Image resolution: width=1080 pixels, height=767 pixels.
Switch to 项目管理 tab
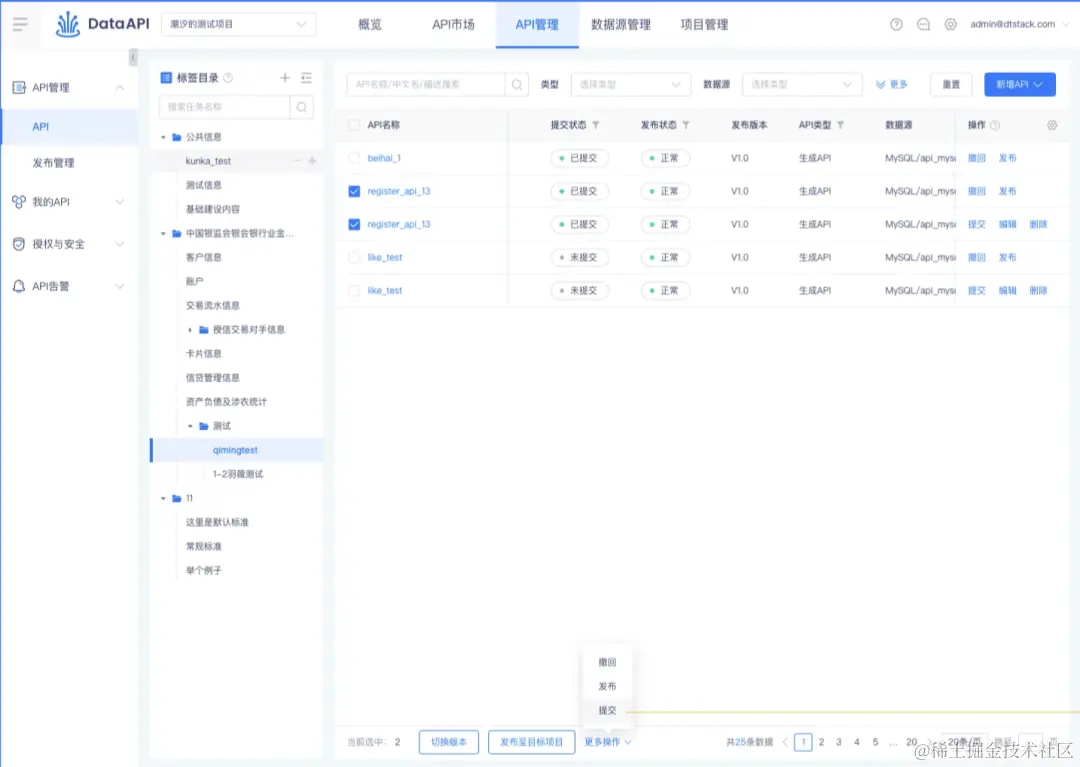(704, 24)
